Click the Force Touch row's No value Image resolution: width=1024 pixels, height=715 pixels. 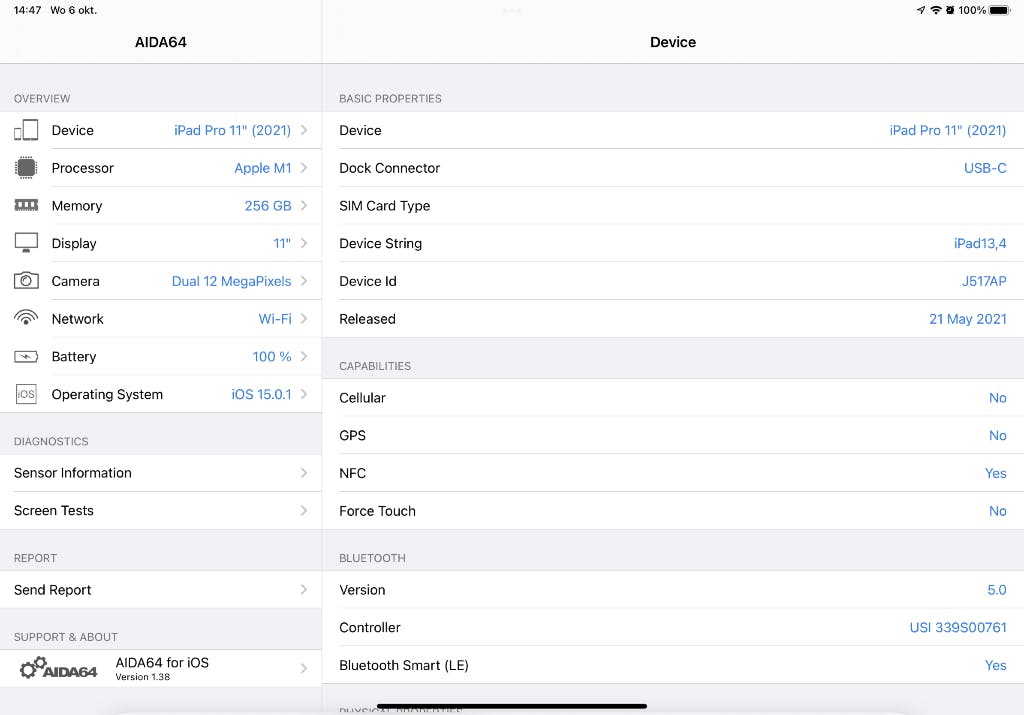tap(997, 511)
